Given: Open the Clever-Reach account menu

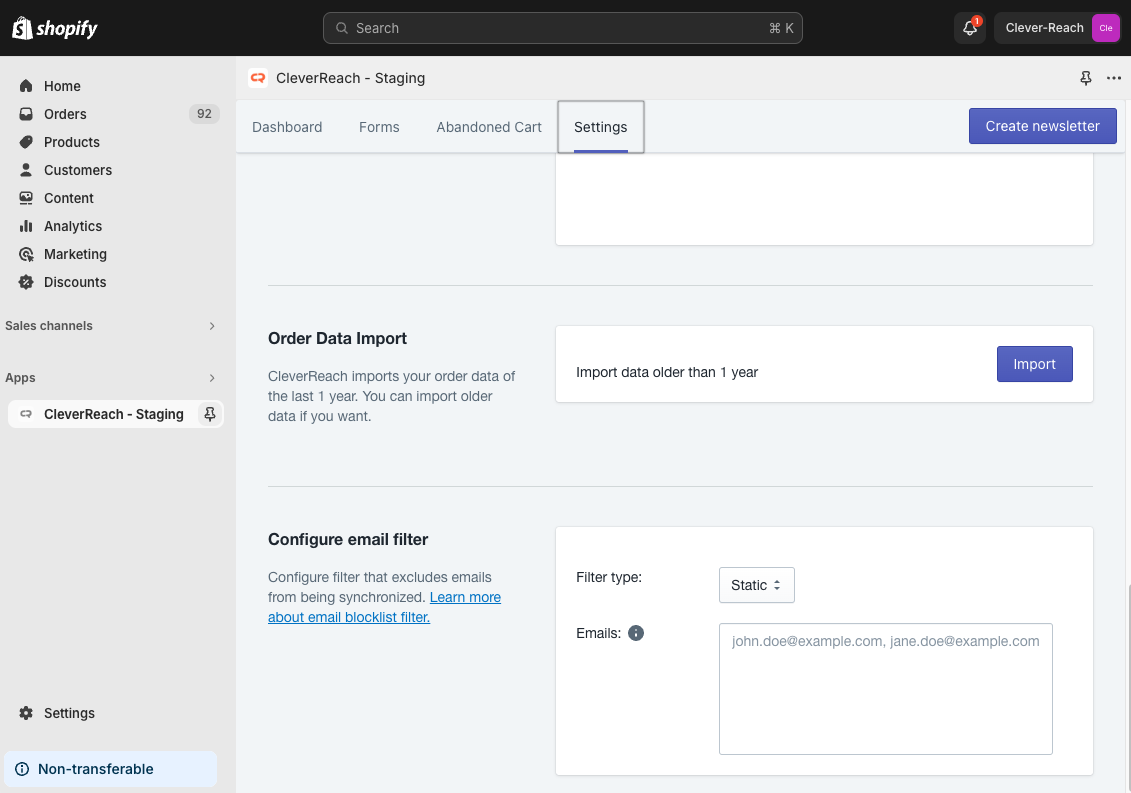Looking at the screenshot, I should click(x=1057, y=28).
